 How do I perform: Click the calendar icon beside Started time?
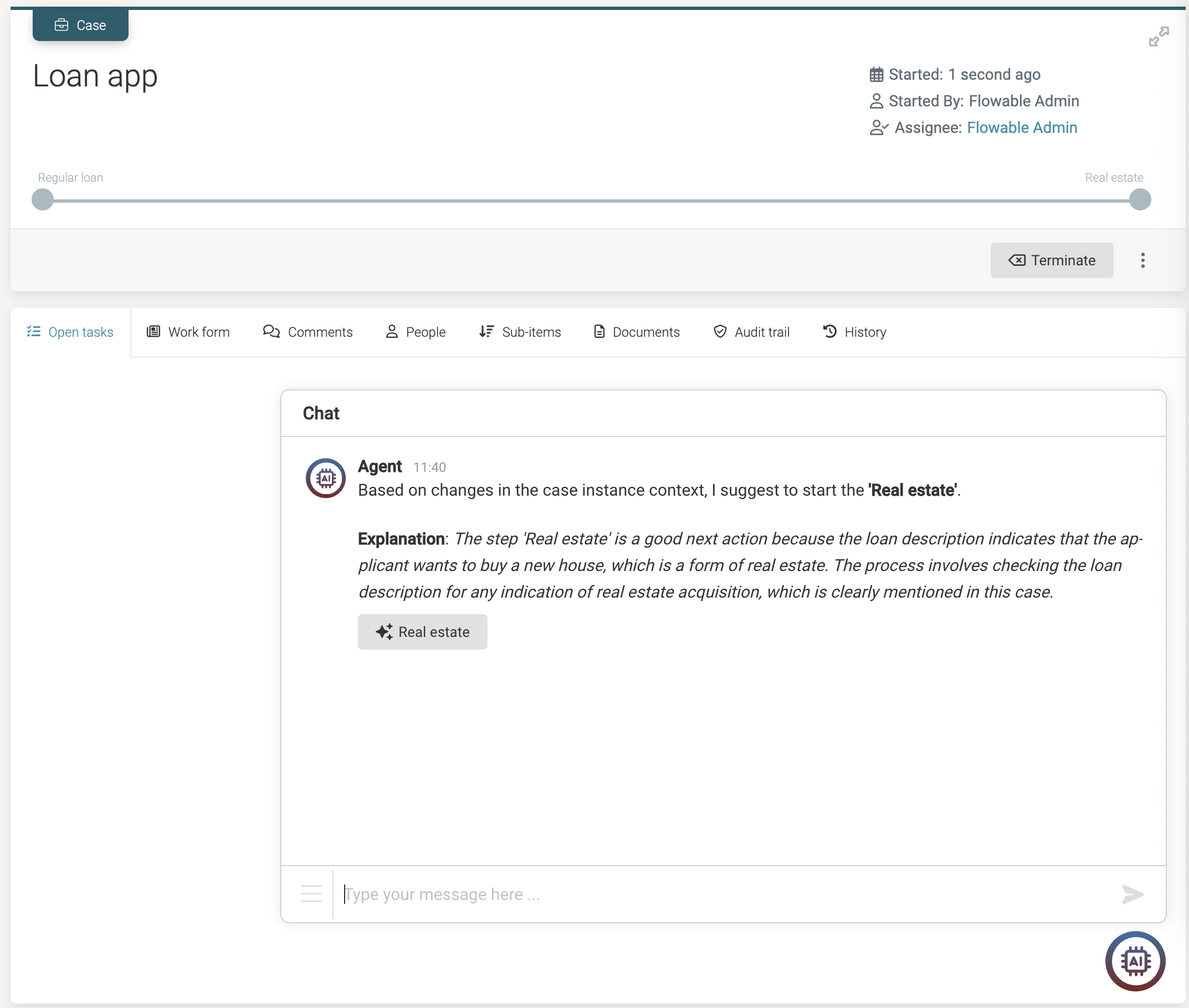click(x=877, y=74)
